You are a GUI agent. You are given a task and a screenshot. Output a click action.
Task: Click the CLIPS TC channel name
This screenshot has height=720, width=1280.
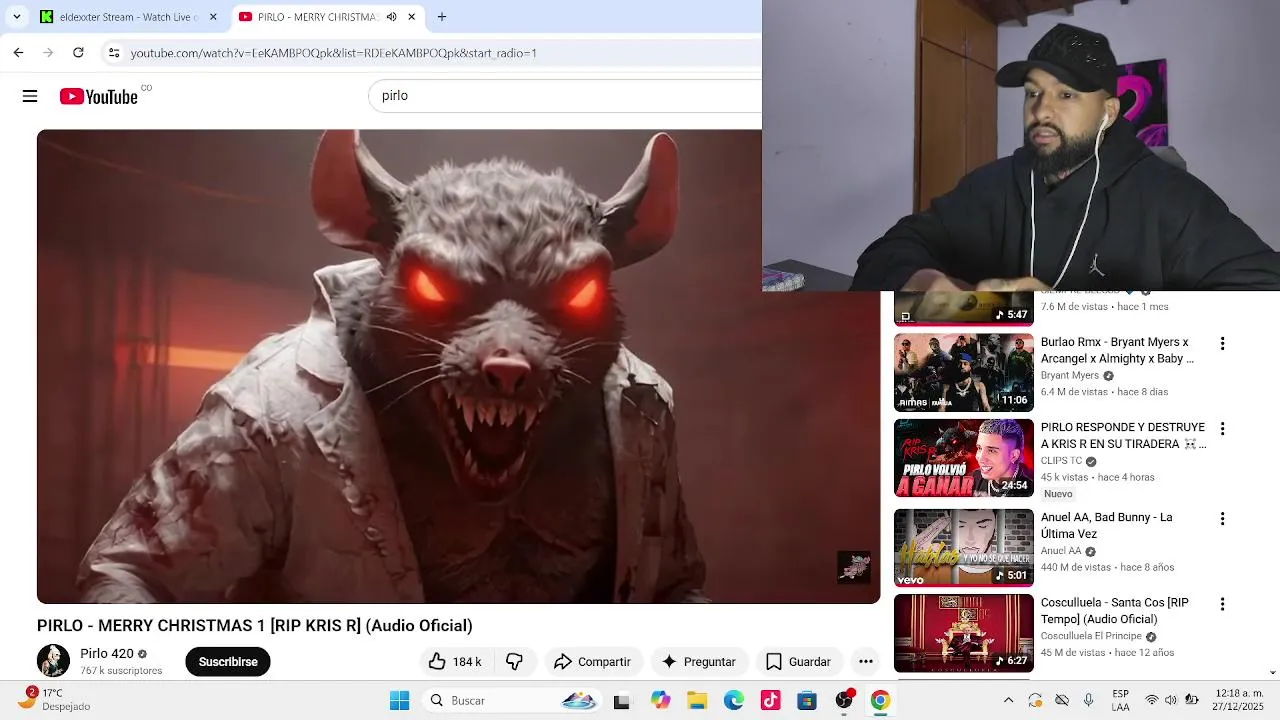(x=1061, y=461)
